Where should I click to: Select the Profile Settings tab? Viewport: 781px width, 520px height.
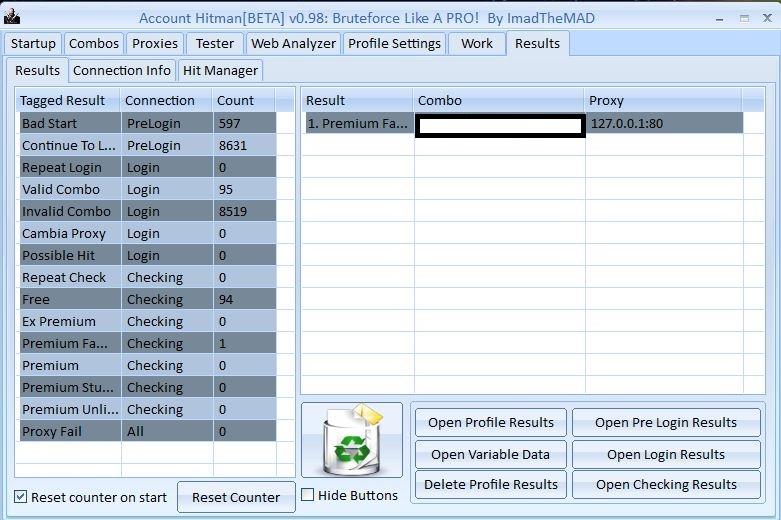[x=394, y=43]
